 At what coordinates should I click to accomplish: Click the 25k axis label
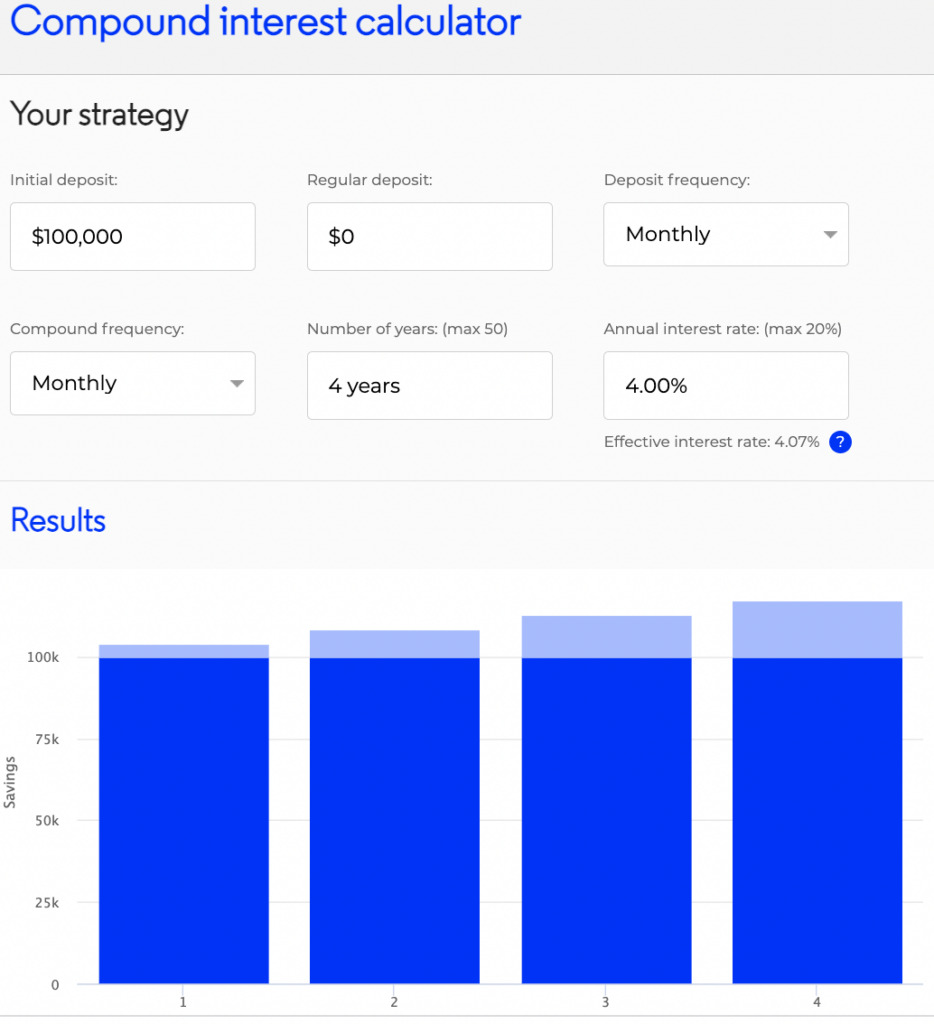[47, 903]
